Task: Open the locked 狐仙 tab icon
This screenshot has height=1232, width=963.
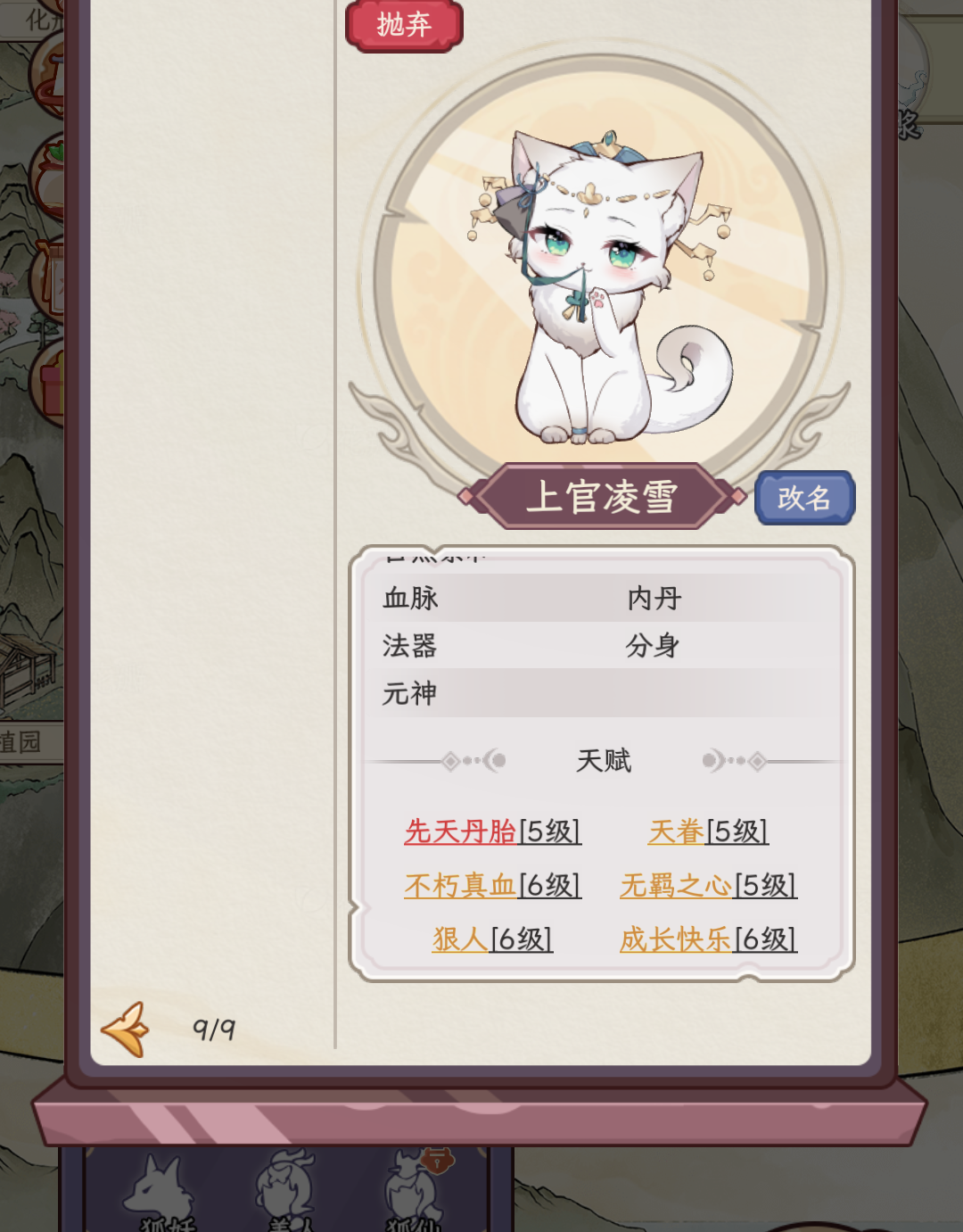Action: point(415,1190)
